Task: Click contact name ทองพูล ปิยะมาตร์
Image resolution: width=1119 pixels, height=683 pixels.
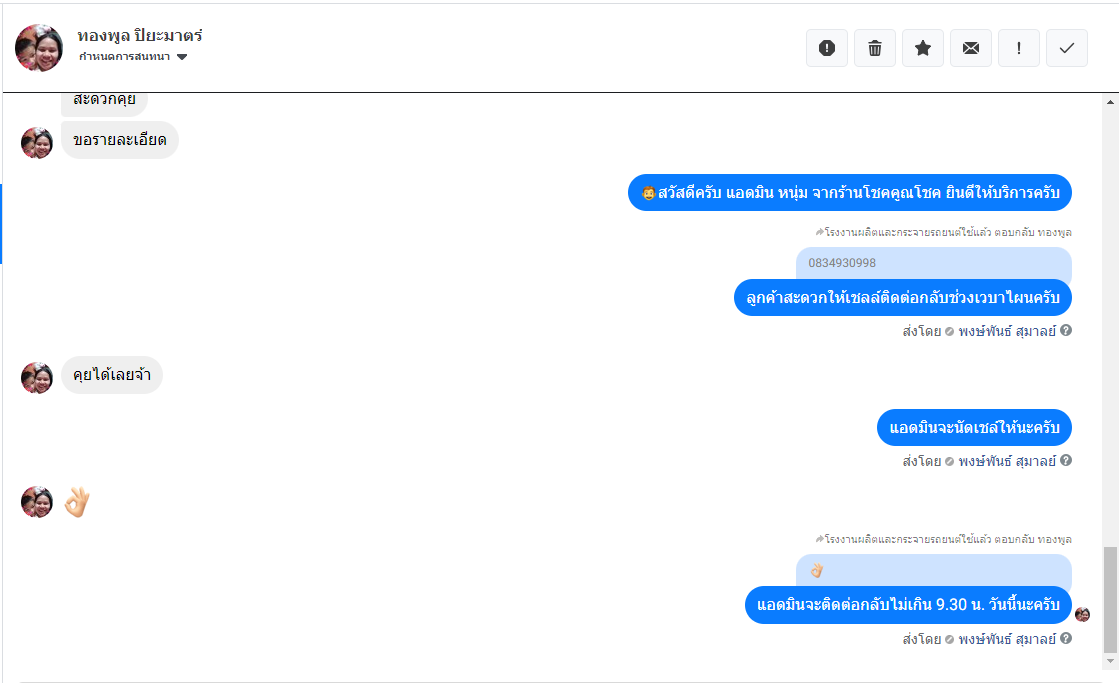Action: click(x=140, y=35)
